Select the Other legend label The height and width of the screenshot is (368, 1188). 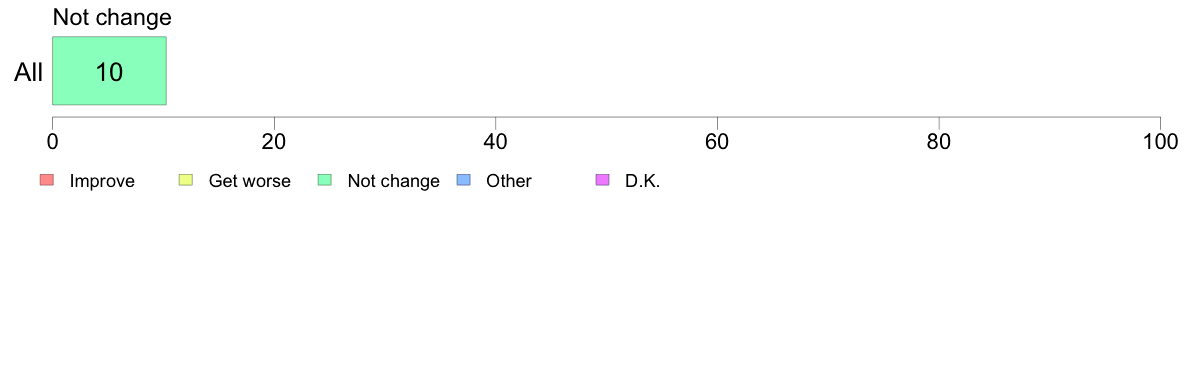pyautogui.click(x=509, y=181)
